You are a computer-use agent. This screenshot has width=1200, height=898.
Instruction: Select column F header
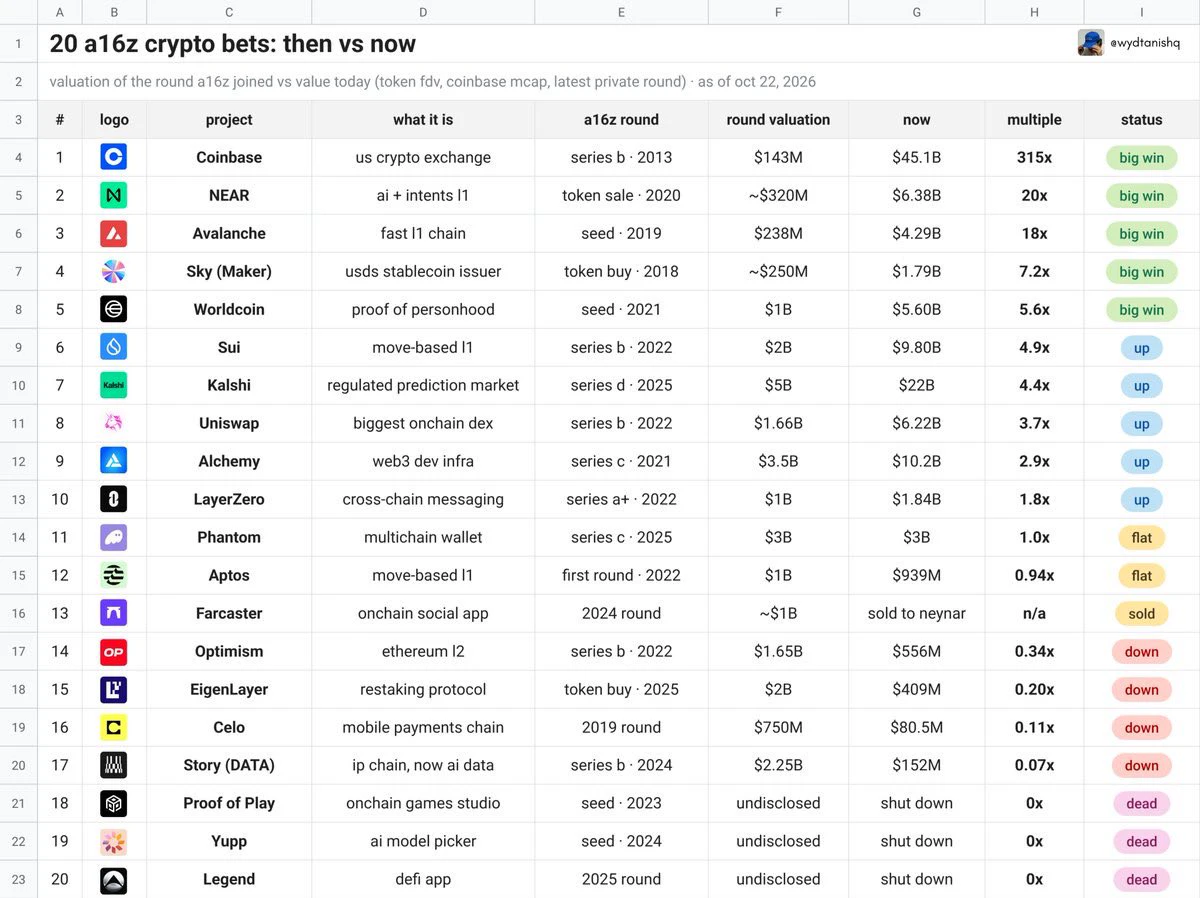(x=778, y=12)
